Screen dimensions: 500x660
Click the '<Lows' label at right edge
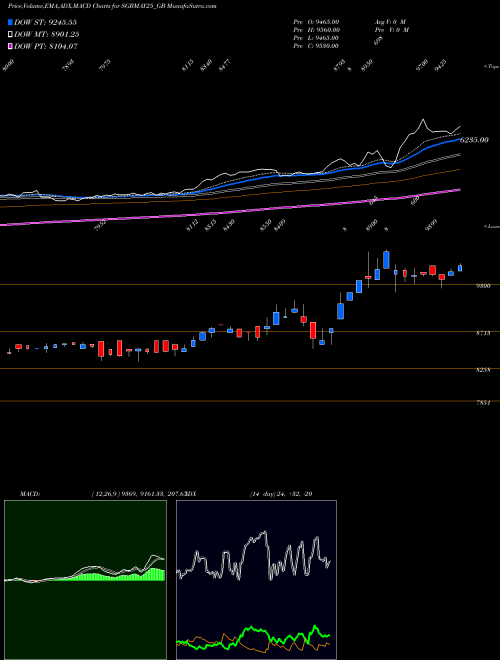pos(491,226)
